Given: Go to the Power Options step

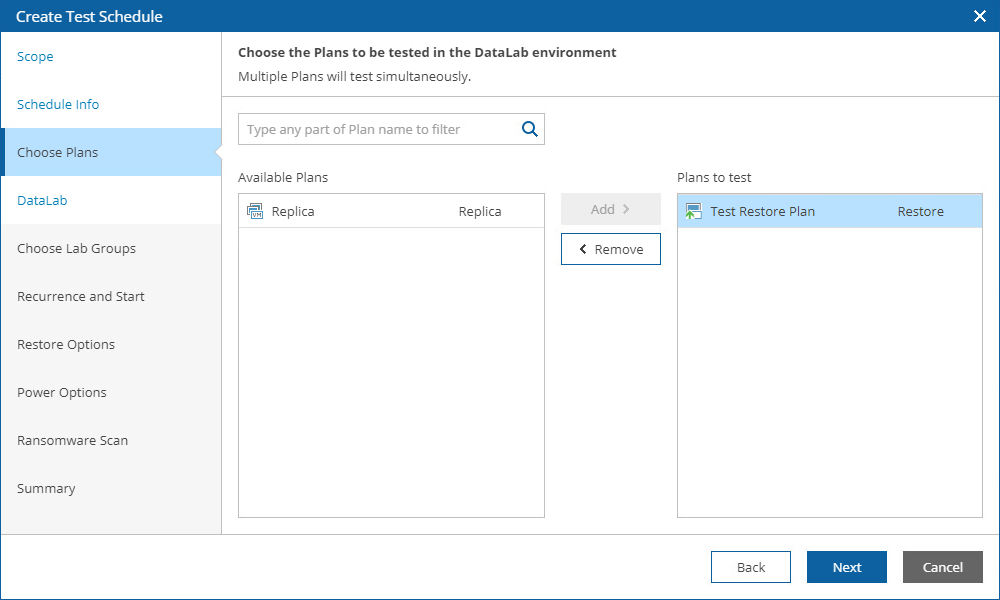Looking at the screenshot, I should click(x=62, y=393).
